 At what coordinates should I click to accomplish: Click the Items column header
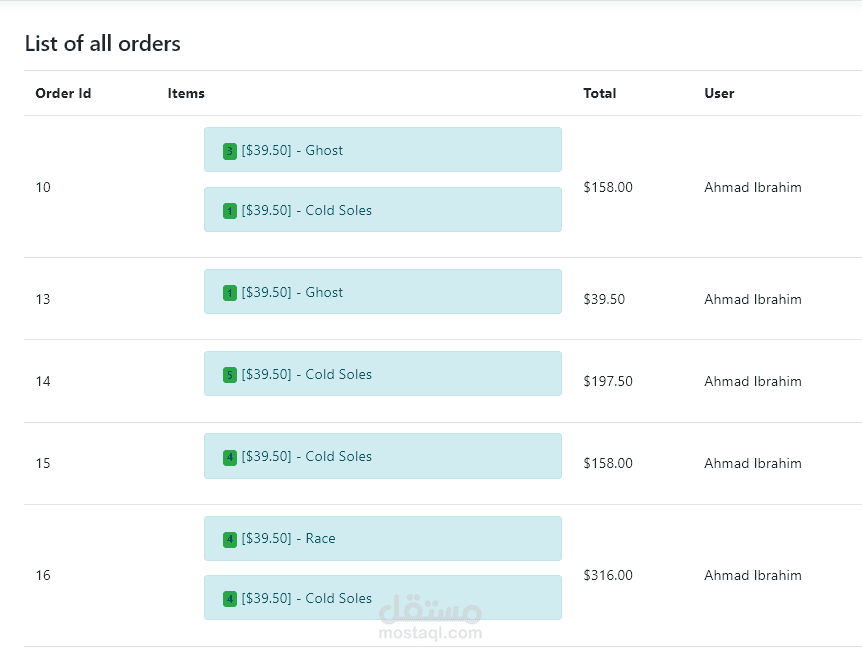coord(186,93)
